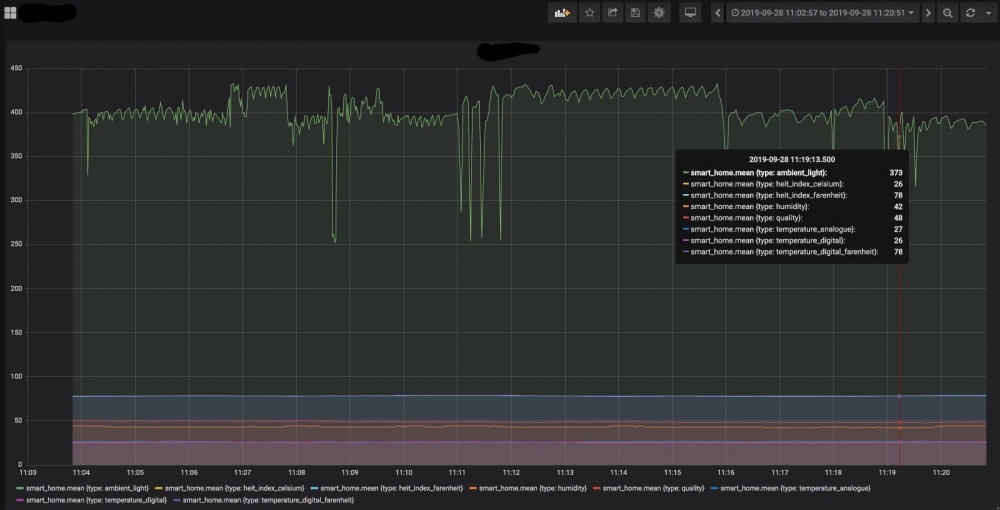Save the dashboard with floppy icon

click(635, 13)
